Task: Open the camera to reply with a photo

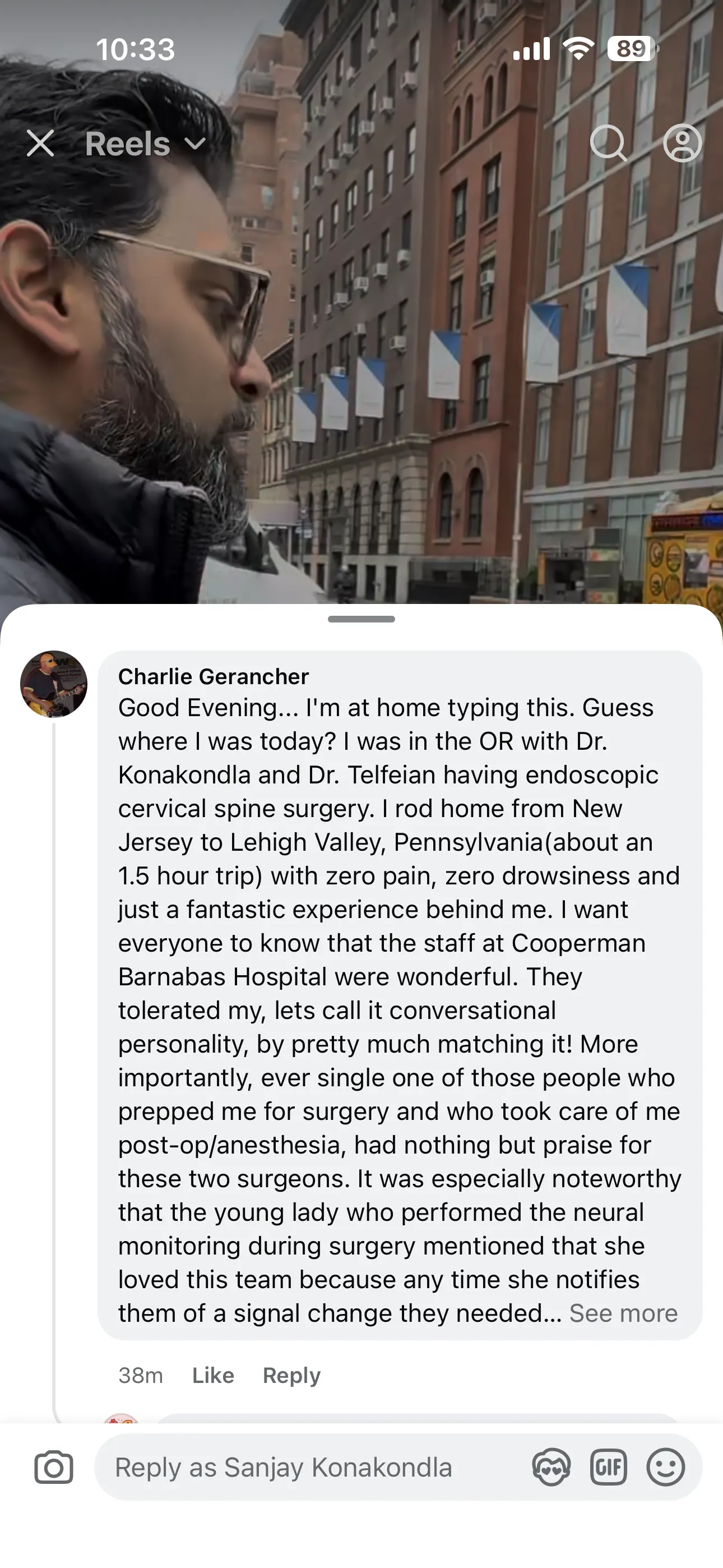Action: click(x=54, y=1467)
